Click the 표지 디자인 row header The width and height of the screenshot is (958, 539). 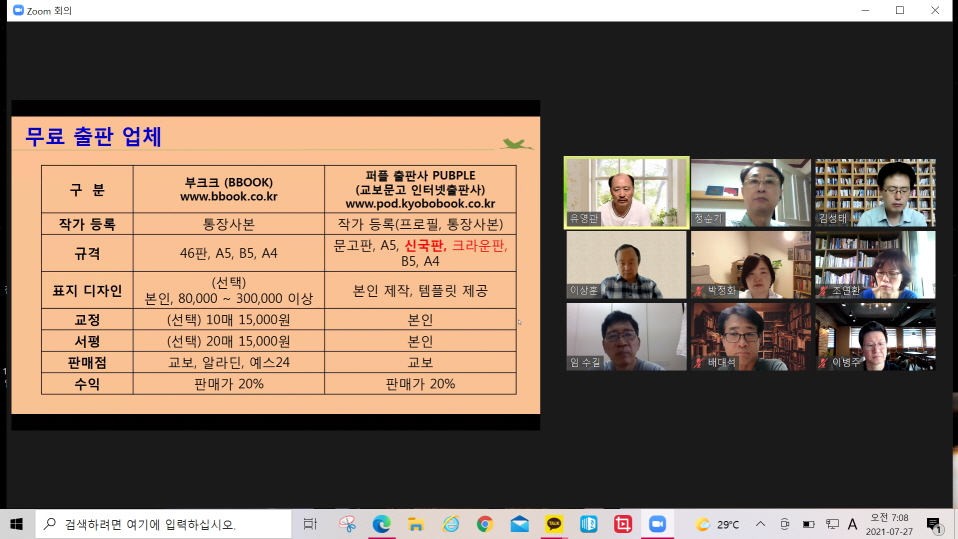tap(87, 290)
